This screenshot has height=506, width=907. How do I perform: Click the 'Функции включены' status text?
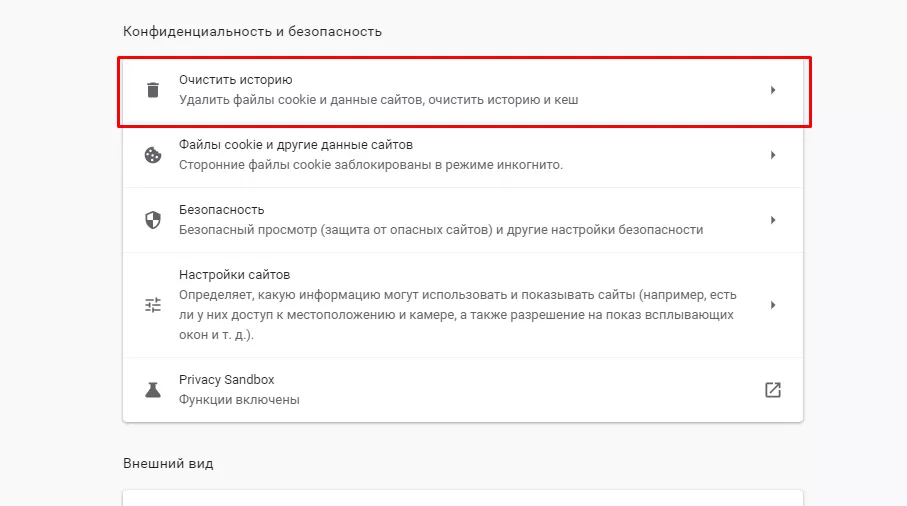pyautogui.click(x=239, y=400)
